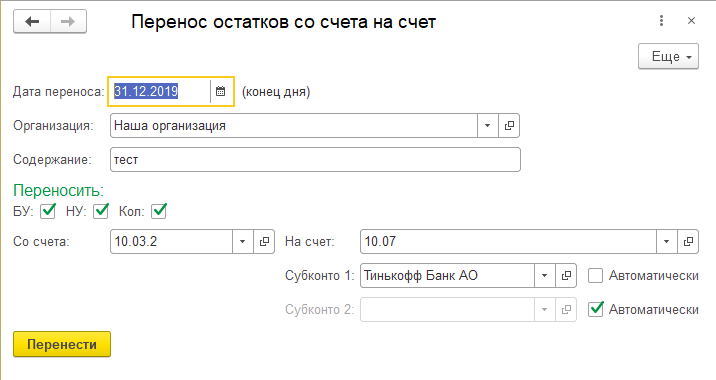Open the three-dot window options menu
716x380 pixels.
[661, 21]
